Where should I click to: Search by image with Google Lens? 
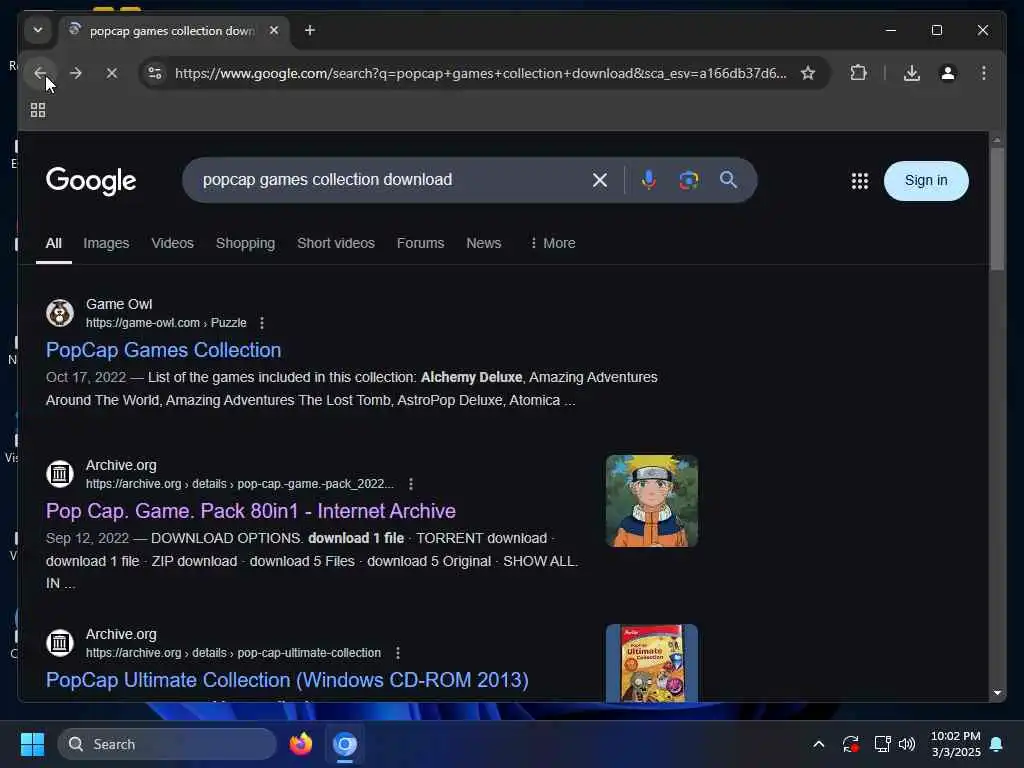pos(688,180)
